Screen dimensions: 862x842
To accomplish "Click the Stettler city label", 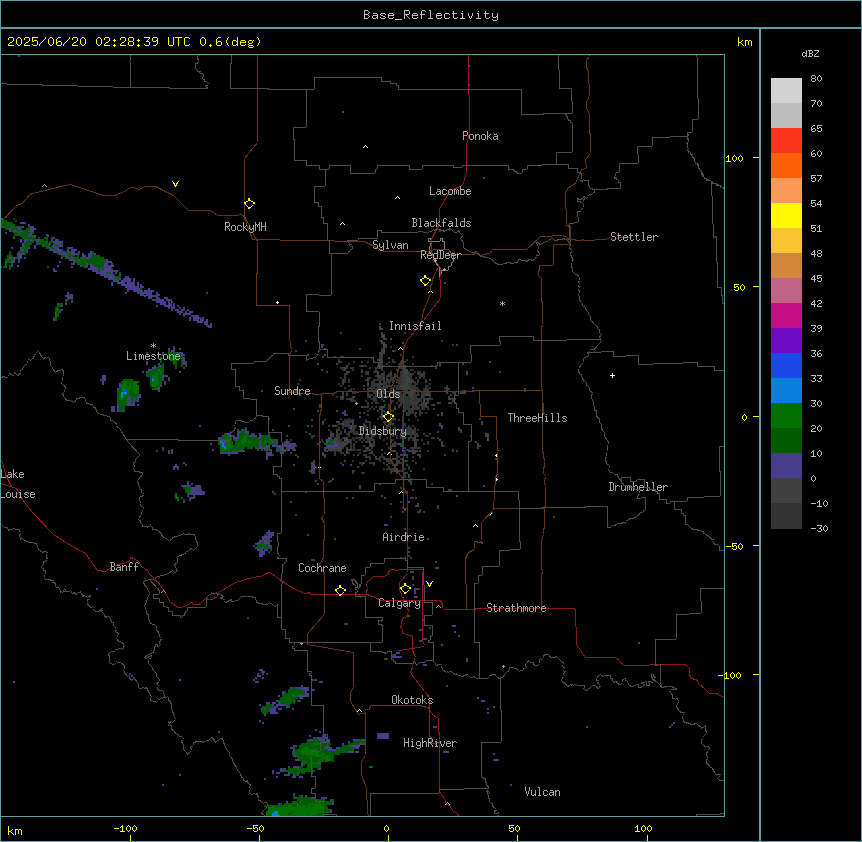I will tap(634, 237).
